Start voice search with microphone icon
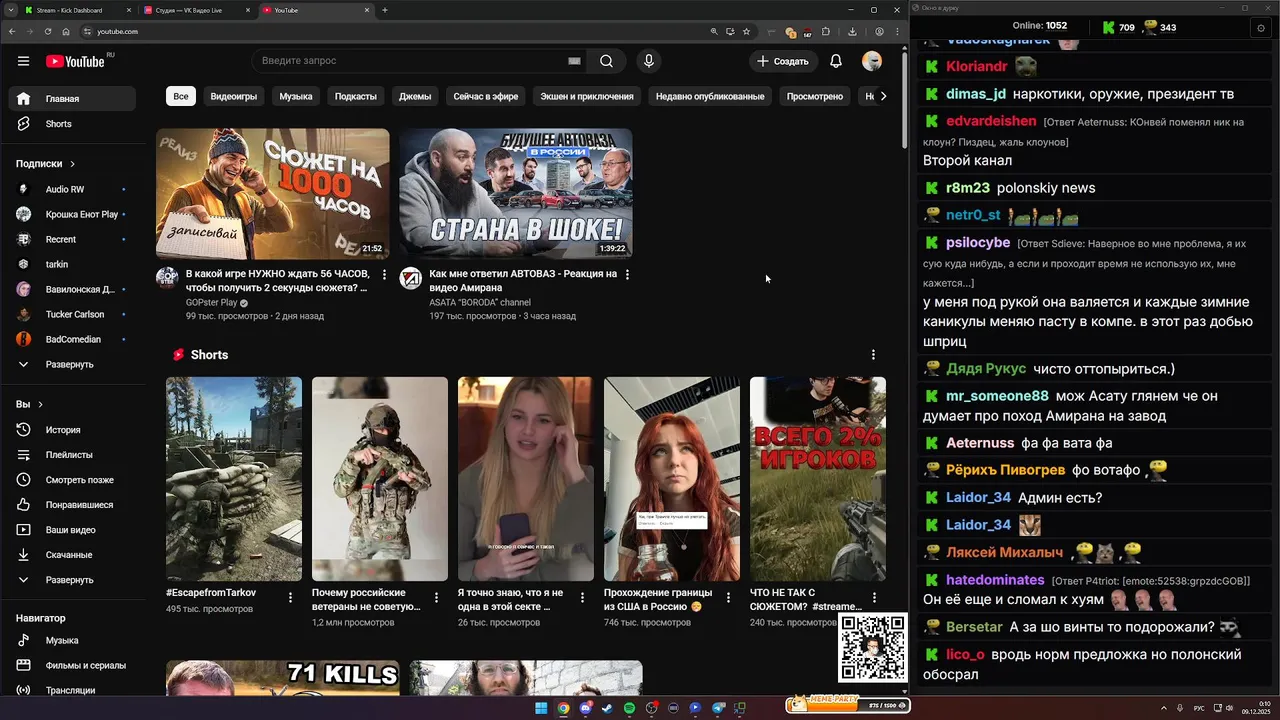This screenshot has height=720, width=1280. [x=649, y=61]
